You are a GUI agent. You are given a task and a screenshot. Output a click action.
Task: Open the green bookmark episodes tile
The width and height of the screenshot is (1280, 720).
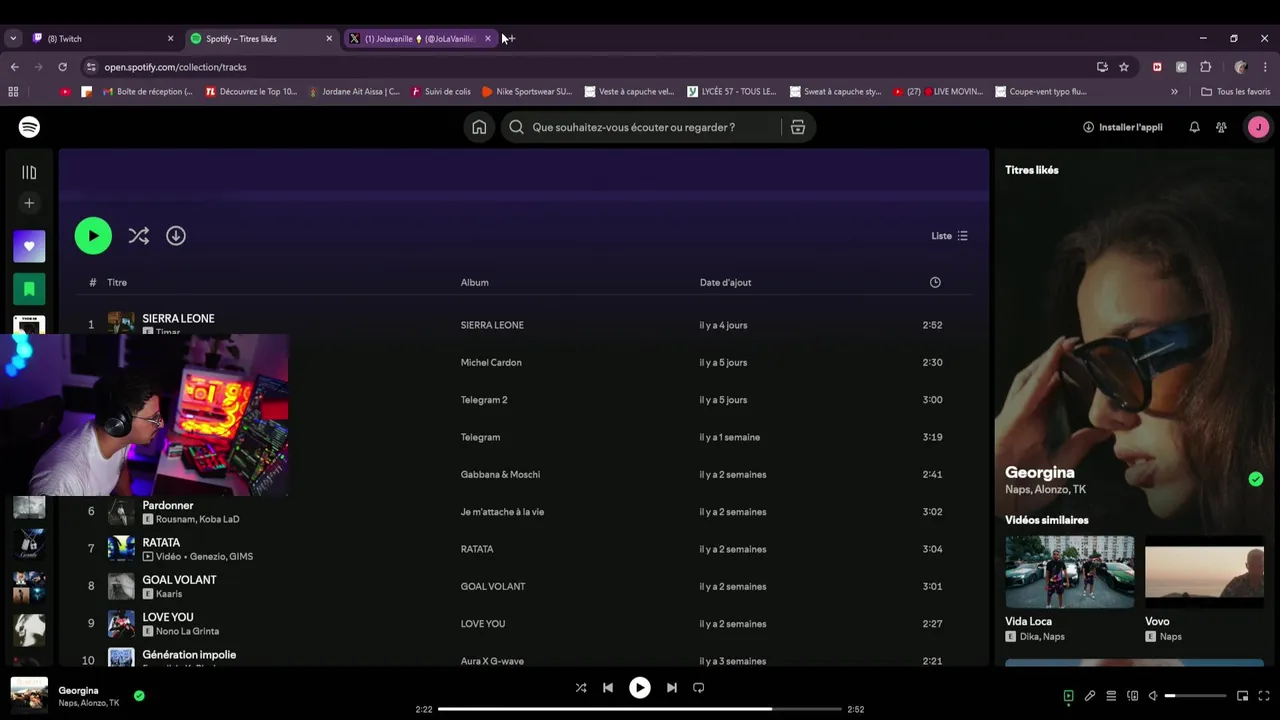[x=29, y=289]
